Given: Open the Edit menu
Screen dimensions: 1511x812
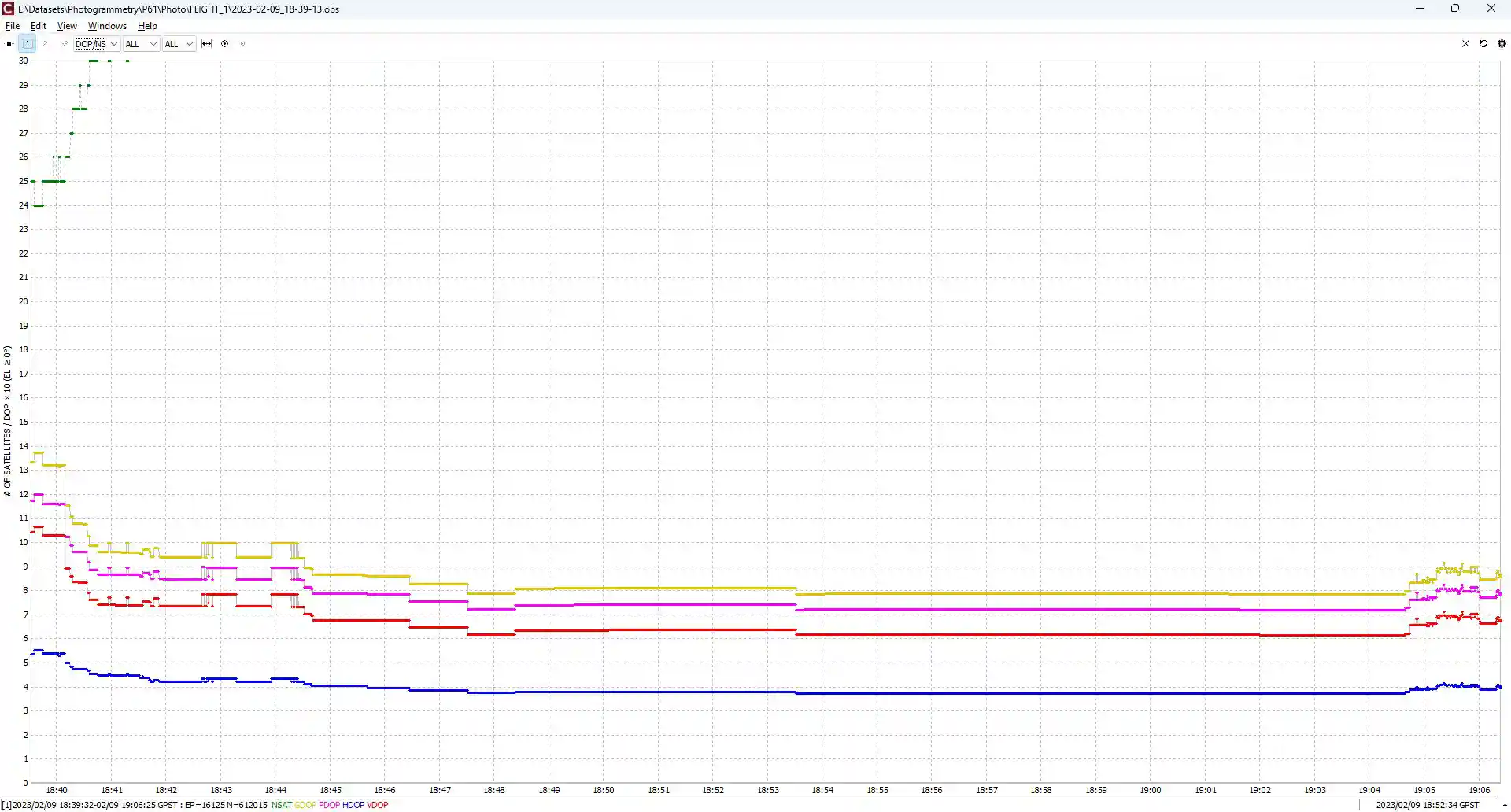Looking at the screenshot, I should [x=39, y=26].
